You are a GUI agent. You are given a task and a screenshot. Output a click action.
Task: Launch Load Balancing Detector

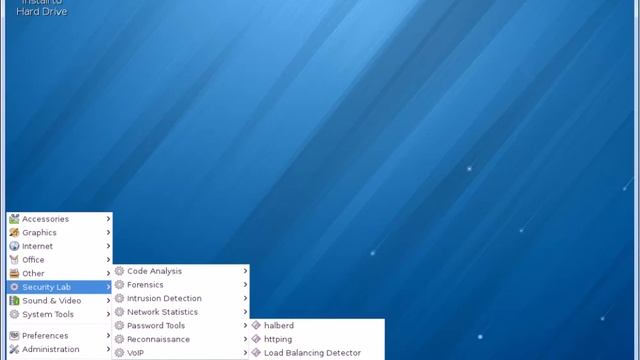[x=317, y=353]
